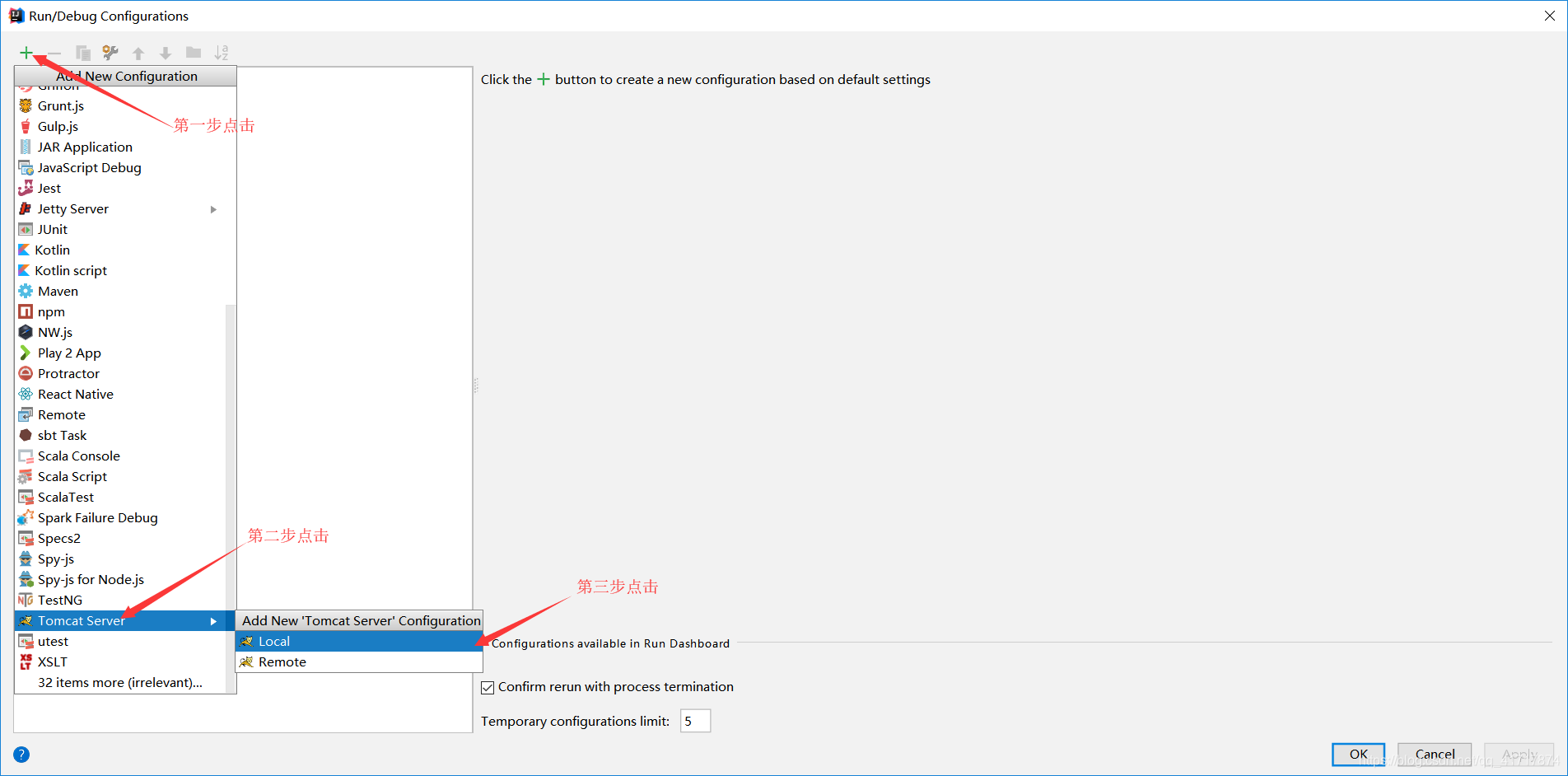The height and width of the screenshot is (776, 1568).
Task: Choose Specs2 configuration type
Action: click(x=119, y=538)
